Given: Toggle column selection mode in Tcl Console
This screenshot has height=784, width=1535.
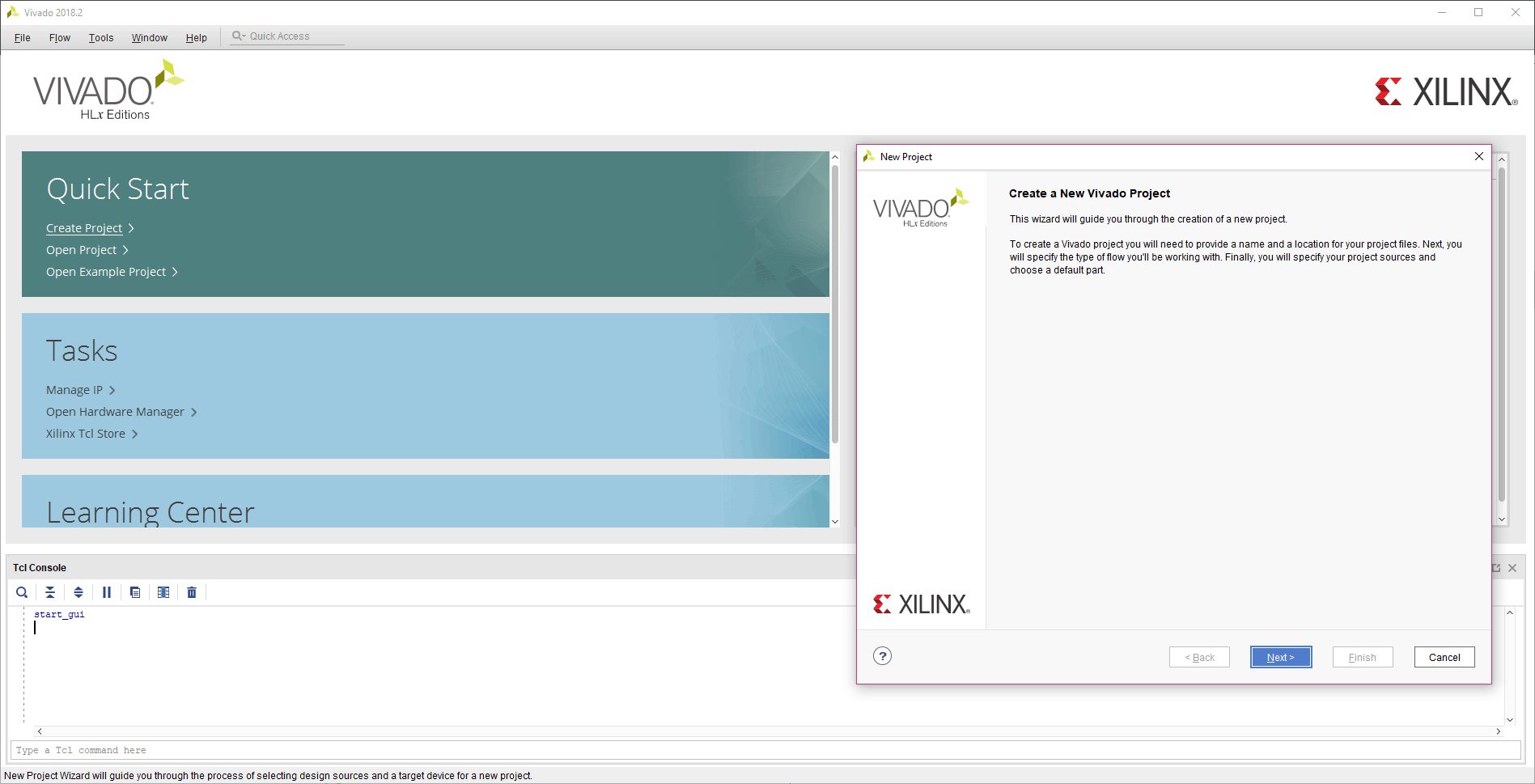Looking at the screenshot, I should click(163, 592).
